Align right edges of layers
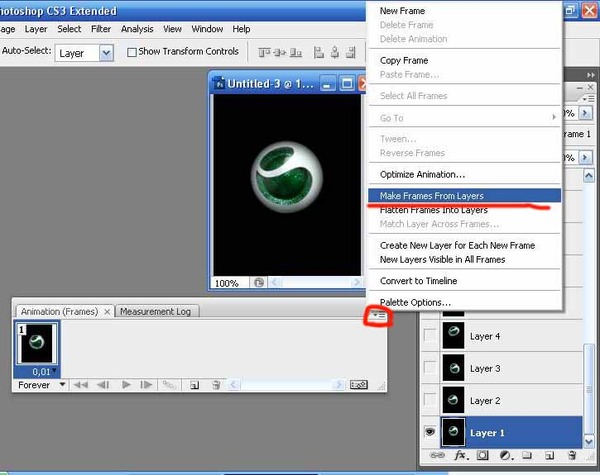This screenshot has width=600, height=475. pos(351,52)
